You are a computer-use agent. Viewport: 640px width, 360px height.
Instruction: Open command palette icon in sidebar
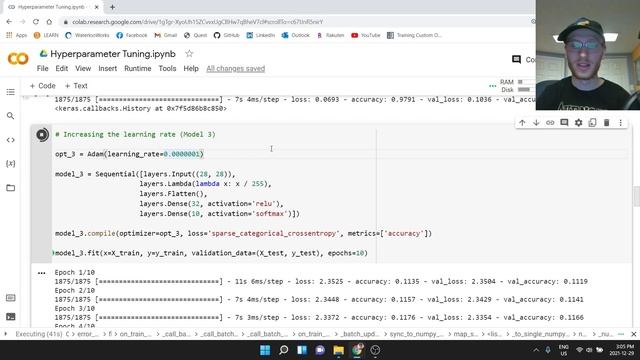[x=11, y=298]
